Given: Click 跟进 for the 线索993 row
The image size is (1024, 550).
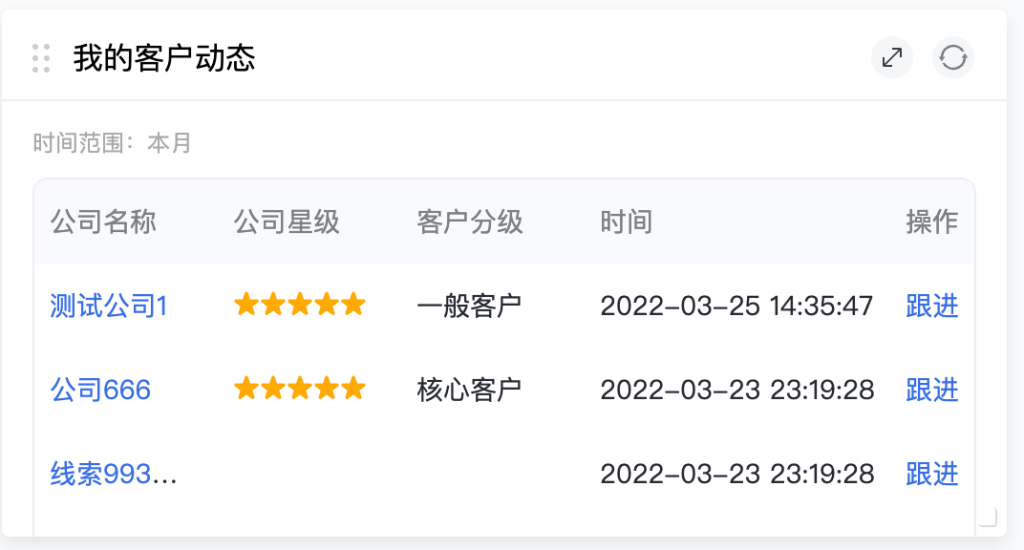Looking at the screenshot, I should 931,473.
